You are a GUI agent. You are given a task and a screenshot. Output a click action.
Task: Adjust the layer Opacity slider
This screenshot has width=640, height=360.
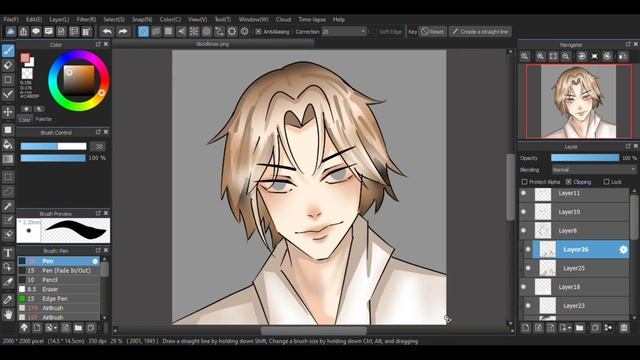[x=585, y=158]
